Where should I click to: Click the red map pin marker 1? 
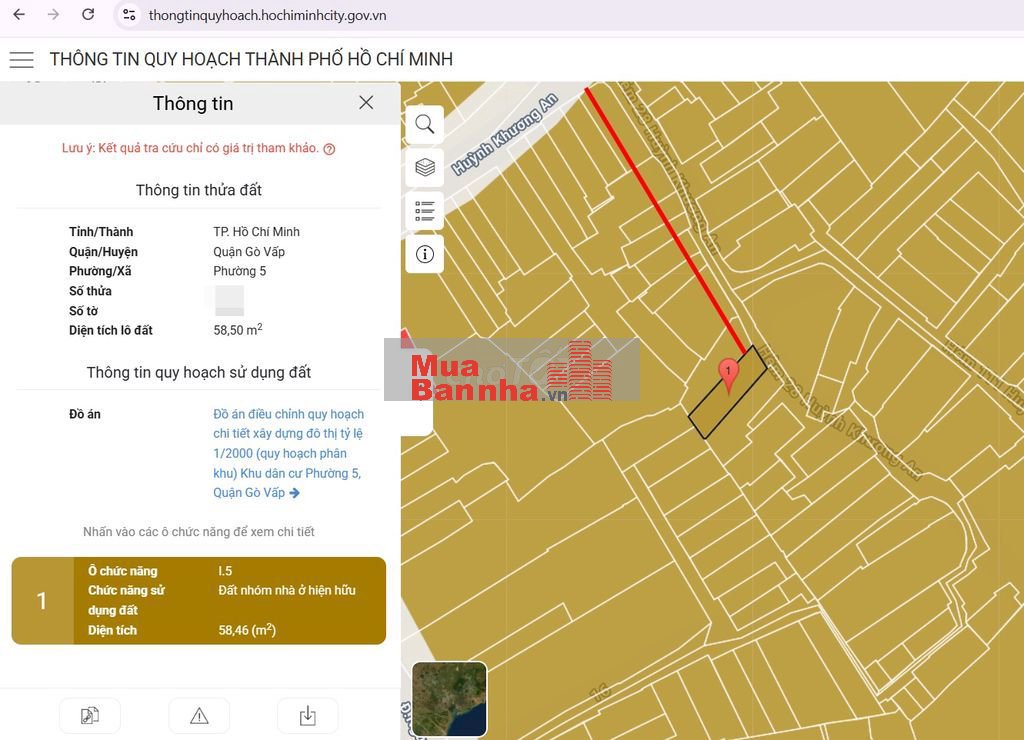click(728, 375)
